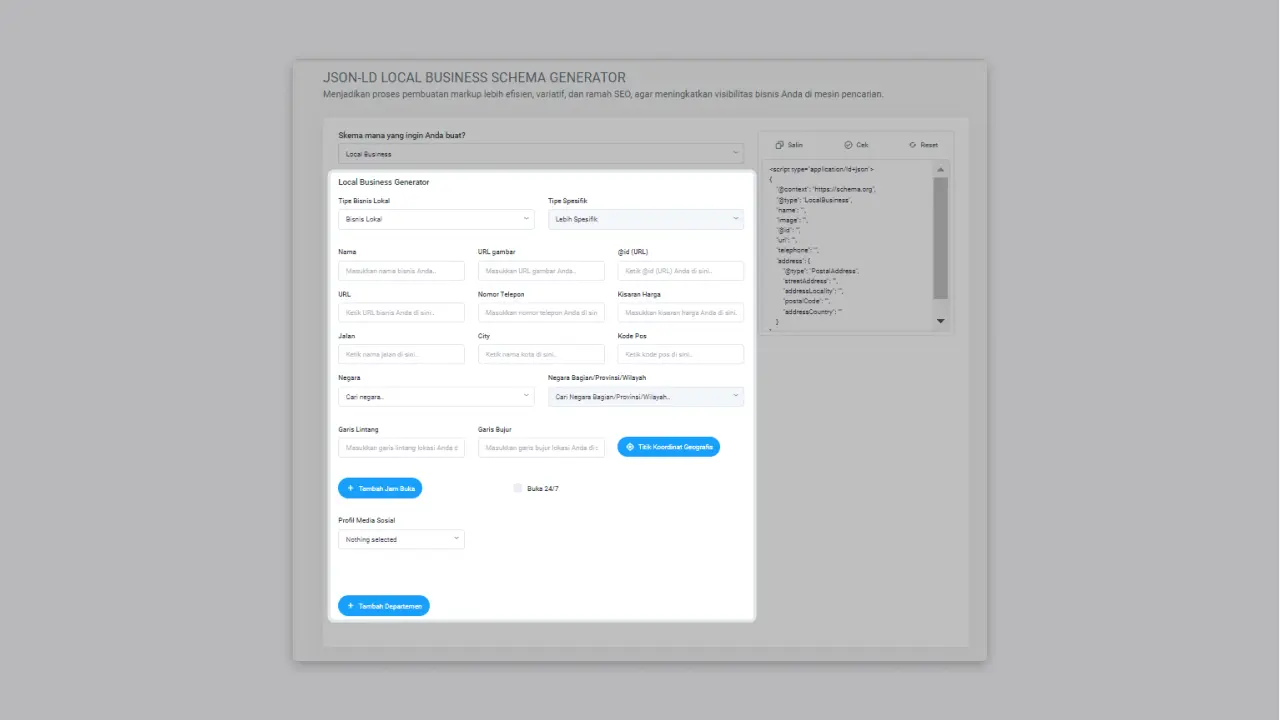Expand the Negara Bagian/Provinsi/Wilayah dropdown
The image size is (1280, 720).
pos(645,396)
